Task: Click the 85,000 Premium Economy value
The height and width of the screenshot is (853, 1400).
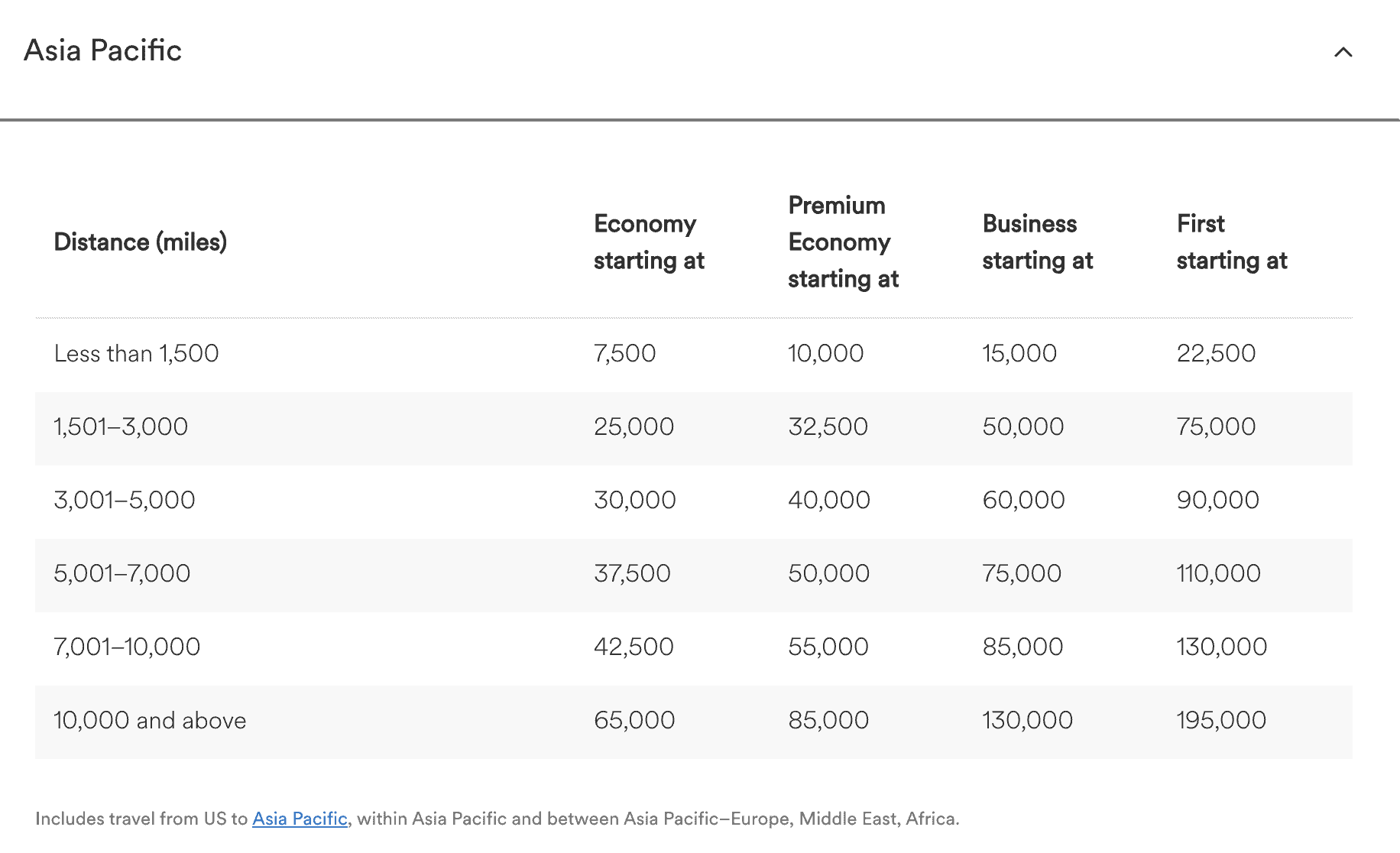Action: point(828,719)
